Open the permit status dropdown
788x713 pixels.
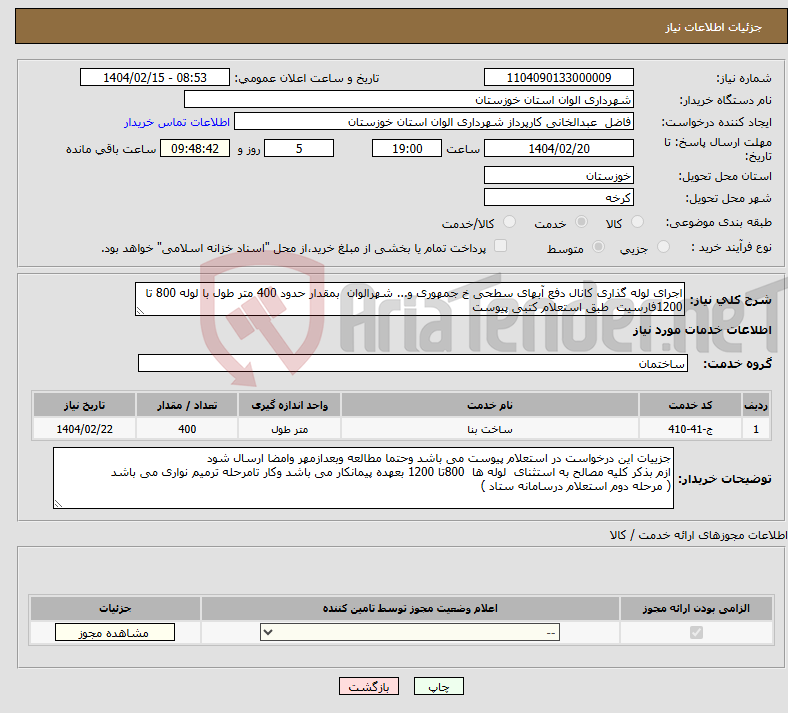(410, 632)
